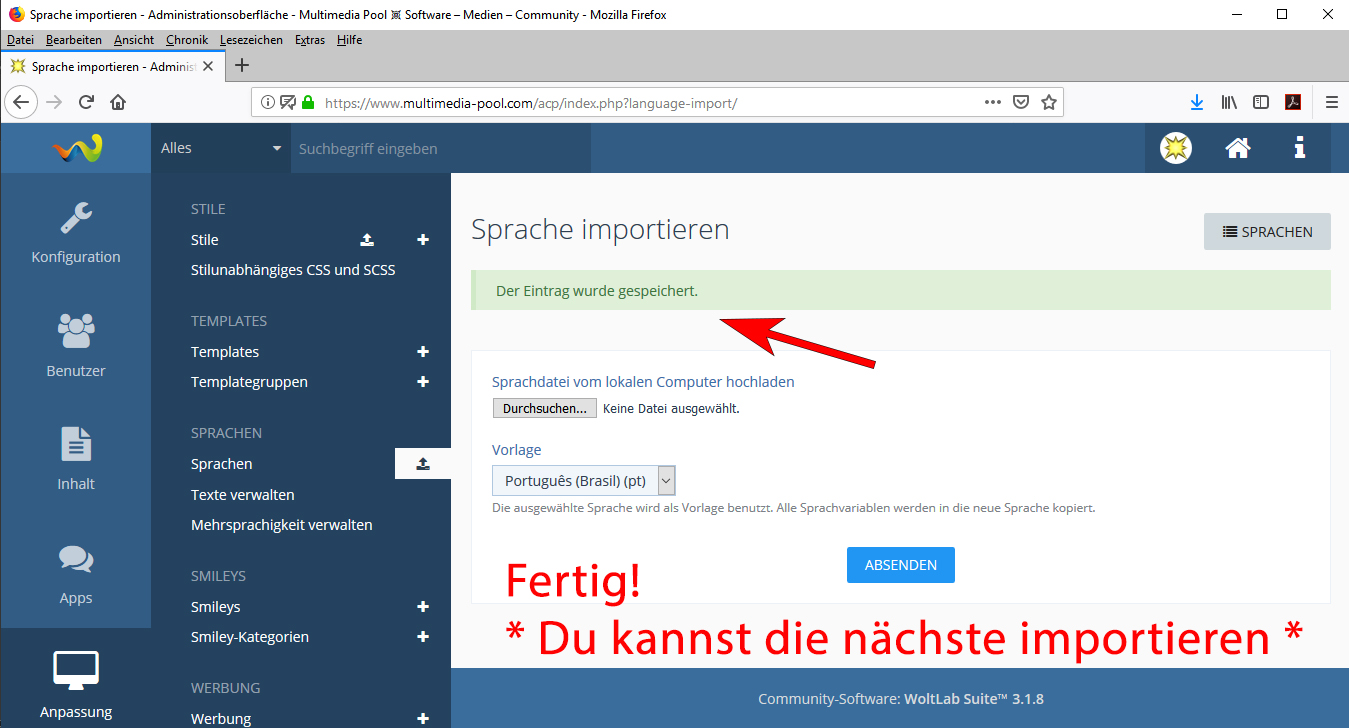Open the Lesezeichen menu

coord(251,40)
